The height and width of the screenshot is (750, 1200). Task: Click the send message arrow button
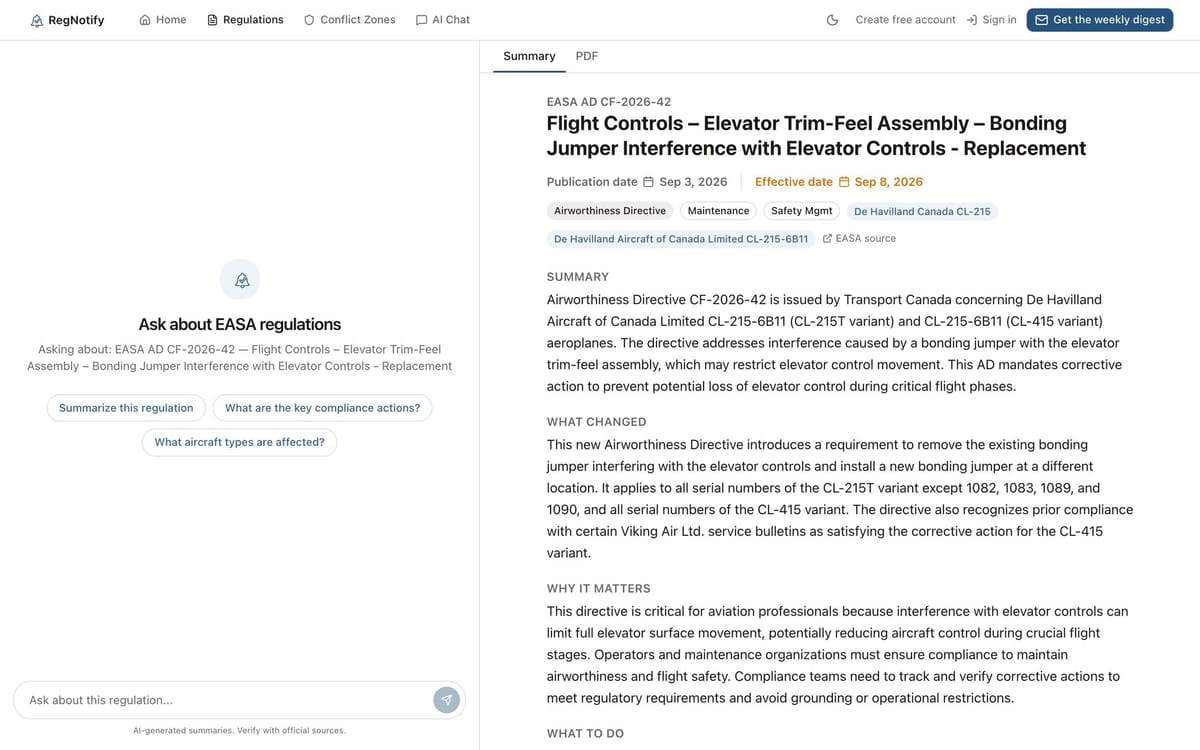(446, 700)
